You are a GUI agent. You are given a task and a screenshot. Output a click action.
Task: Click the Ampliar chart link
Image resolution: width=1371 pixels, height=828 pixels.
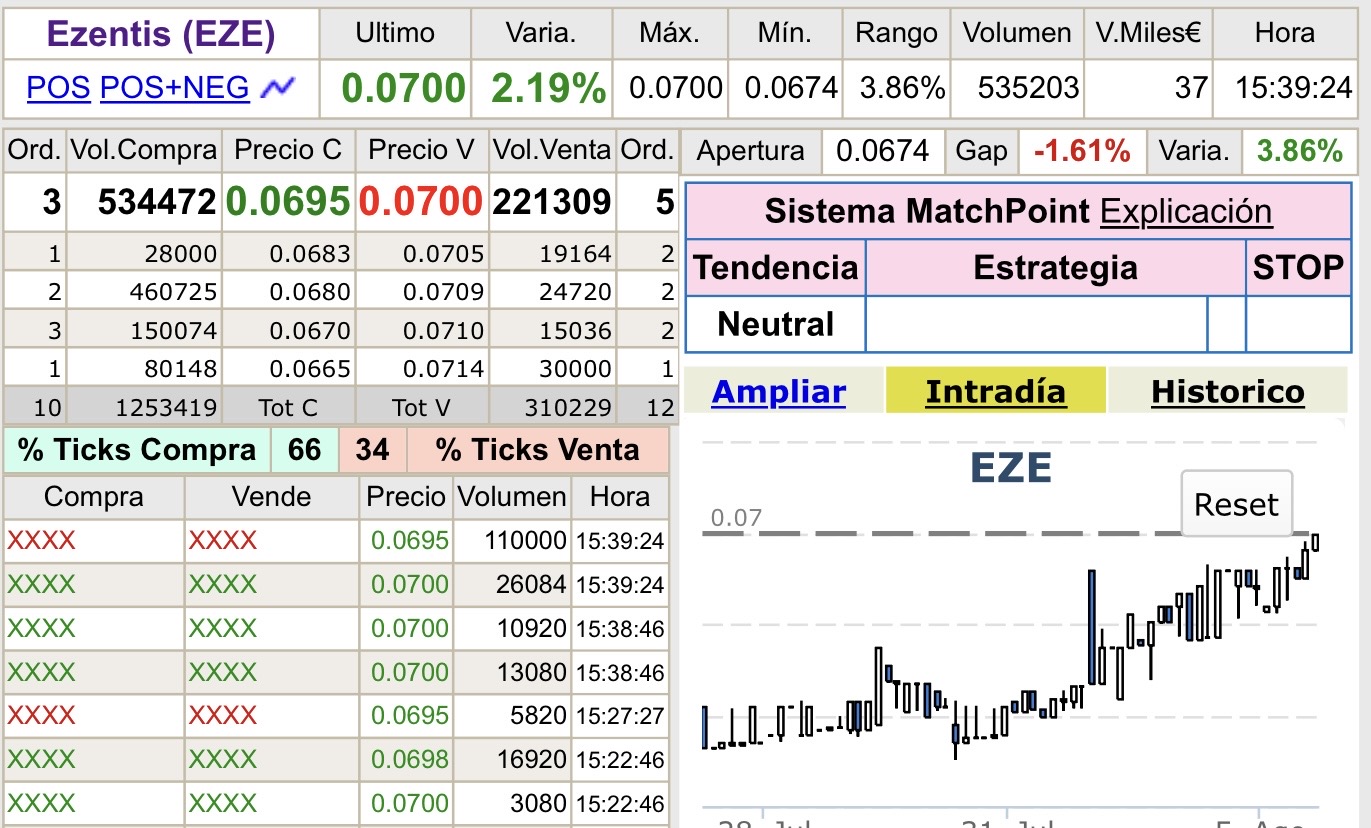coord(779,392)
